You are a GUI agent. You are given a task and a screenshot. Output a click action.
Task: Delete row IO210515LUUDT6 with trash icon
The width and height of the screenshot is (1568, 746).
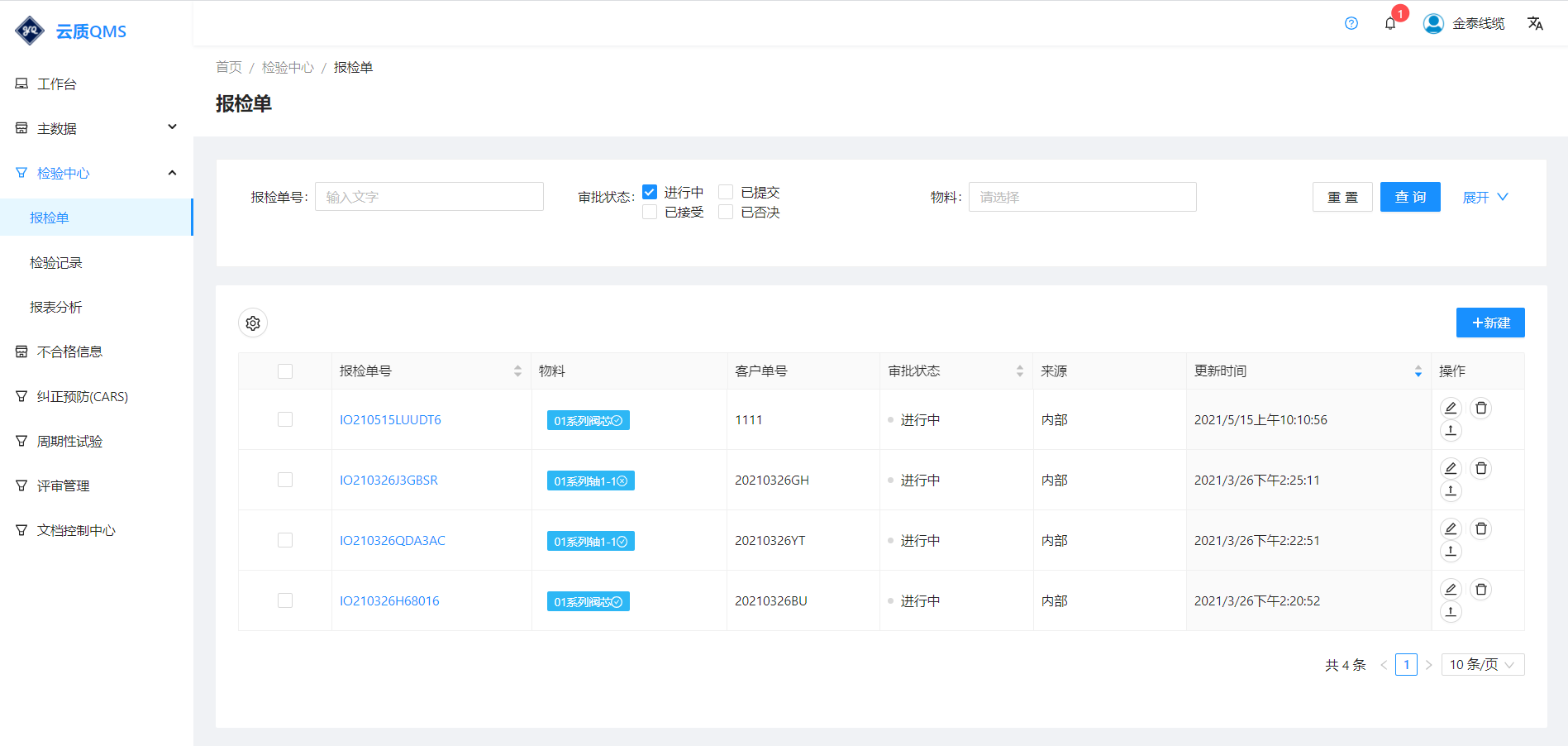(1481, 408)
